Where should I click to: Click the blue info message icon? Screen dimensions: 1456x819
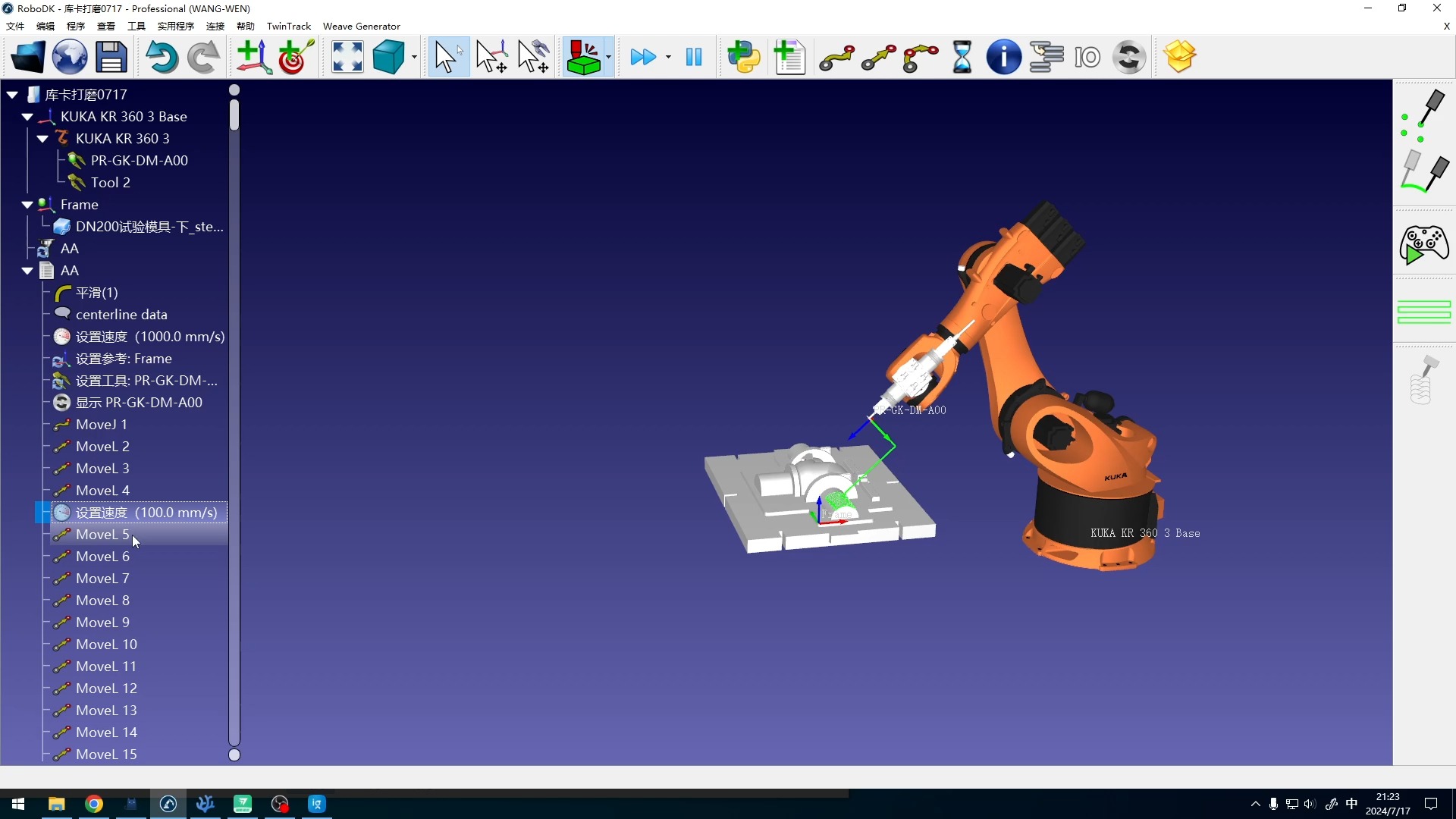pos(1003,57)
